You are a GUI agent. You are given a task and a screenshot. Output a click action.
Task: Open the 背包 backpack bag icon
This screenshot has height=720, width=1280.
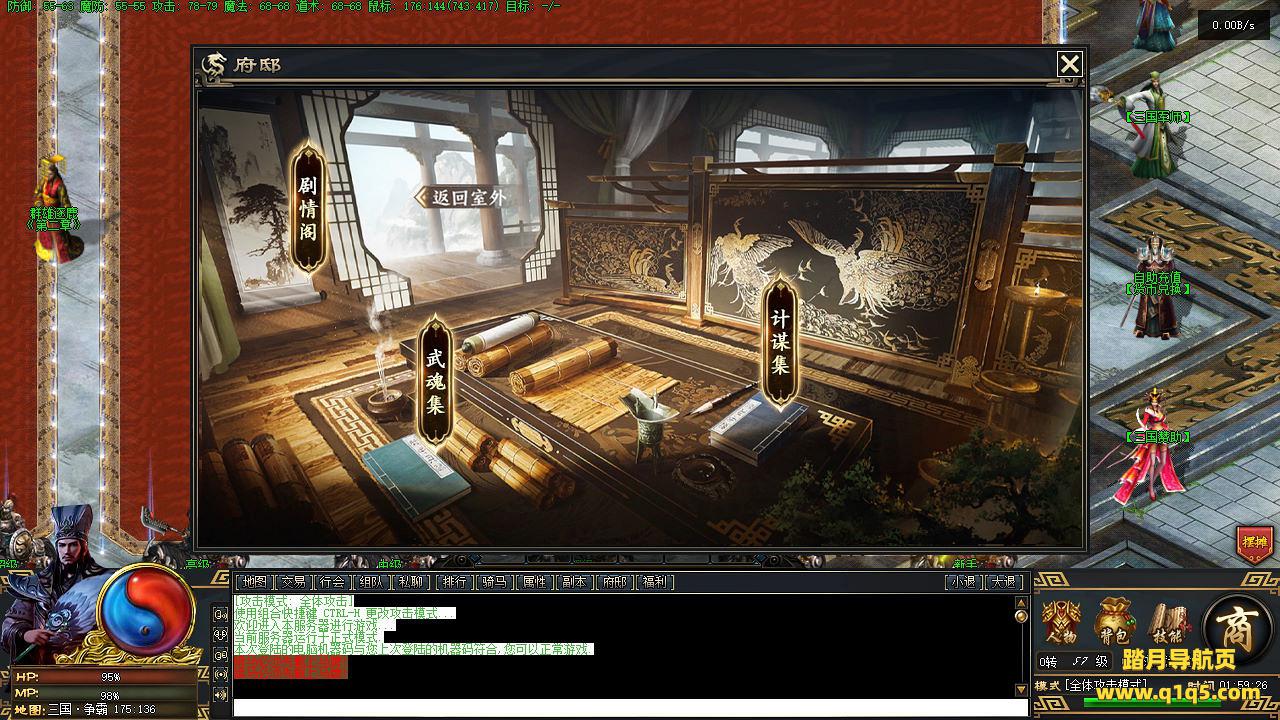[1114, 622]
